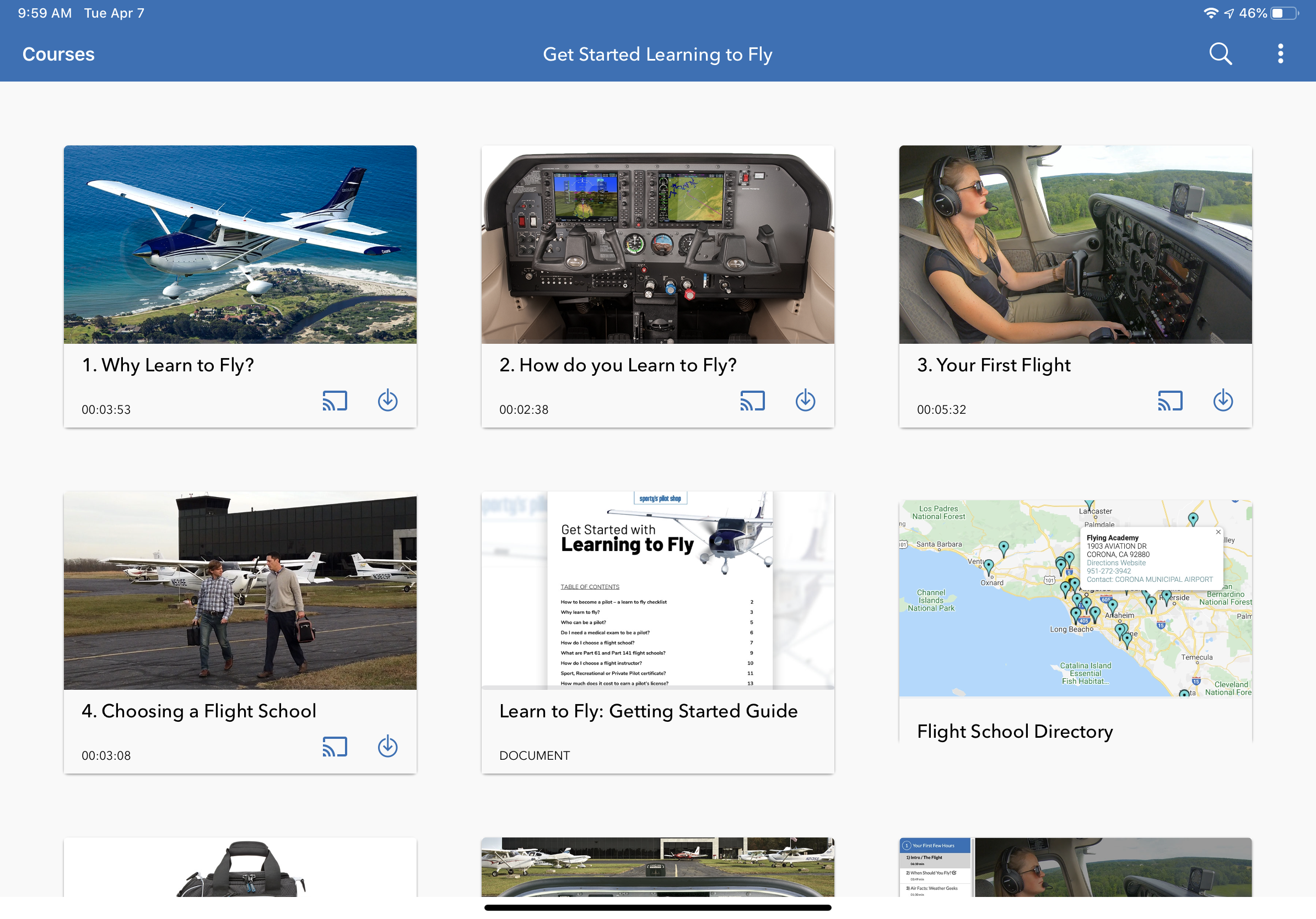Viewport: 1316px width, 919px height.
Task: Download the 'Your First Flight' video
Action: [x=1223, y=401]
